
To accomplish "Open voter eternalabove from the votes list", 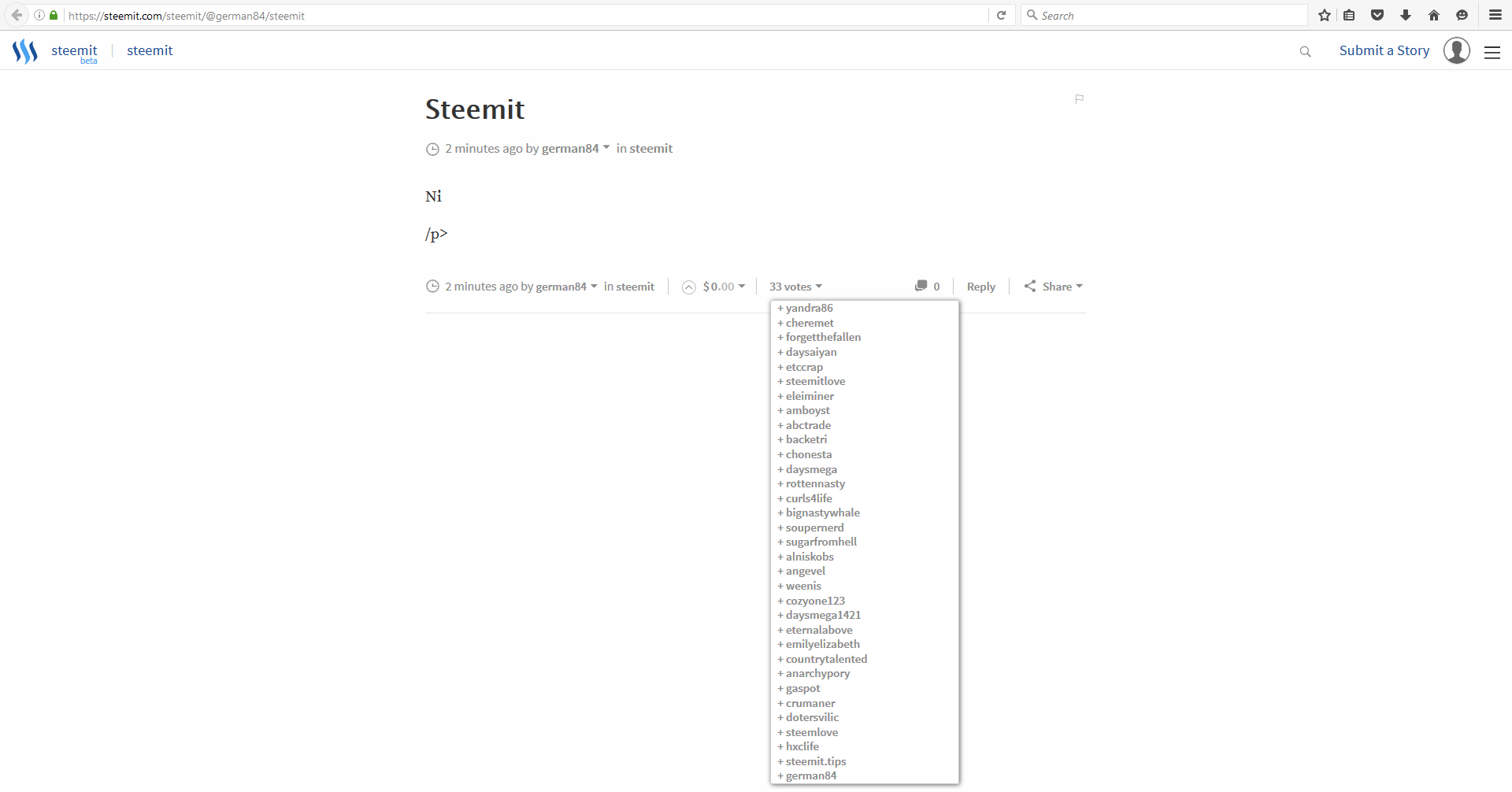I will [819, 630].
